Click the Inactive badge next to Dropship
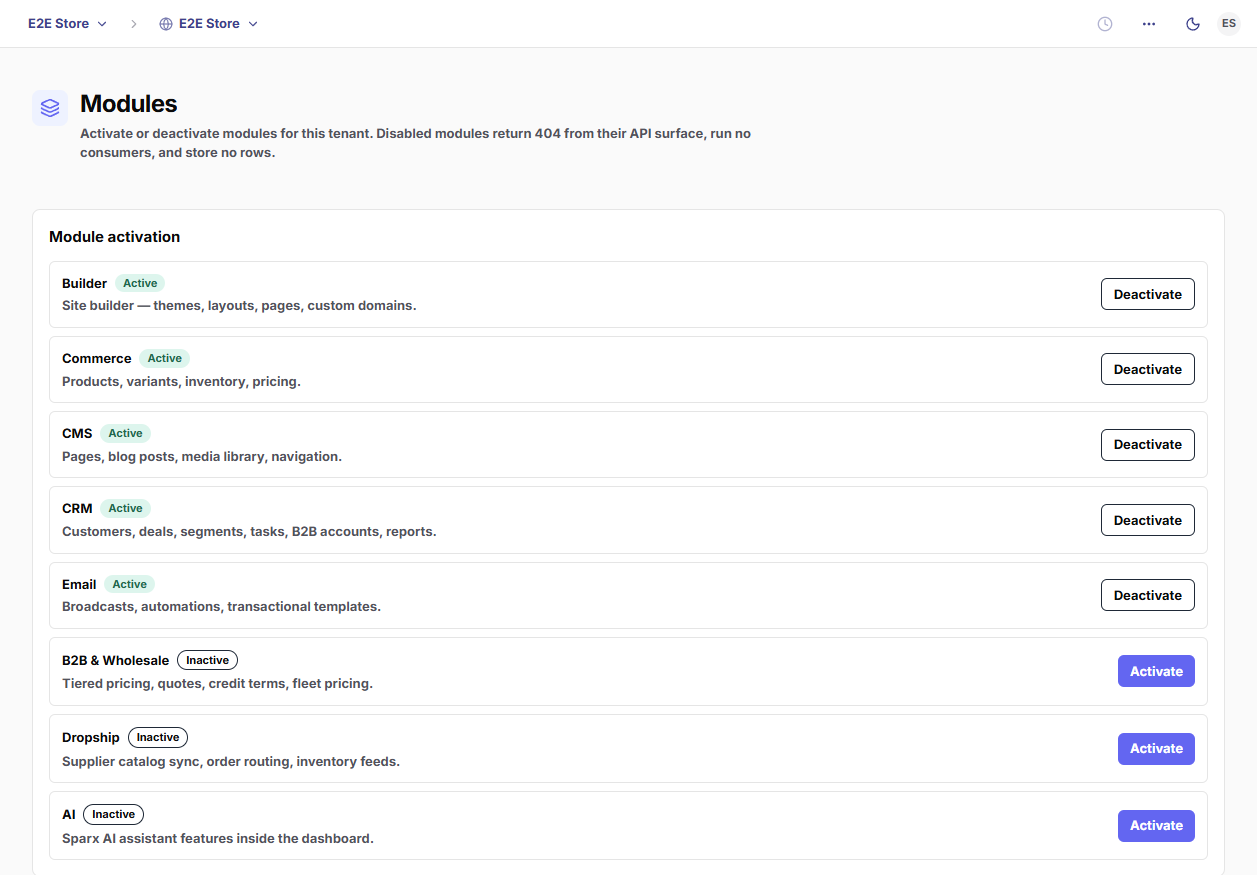The image size is (1257, 875). [x=158, y=737]
